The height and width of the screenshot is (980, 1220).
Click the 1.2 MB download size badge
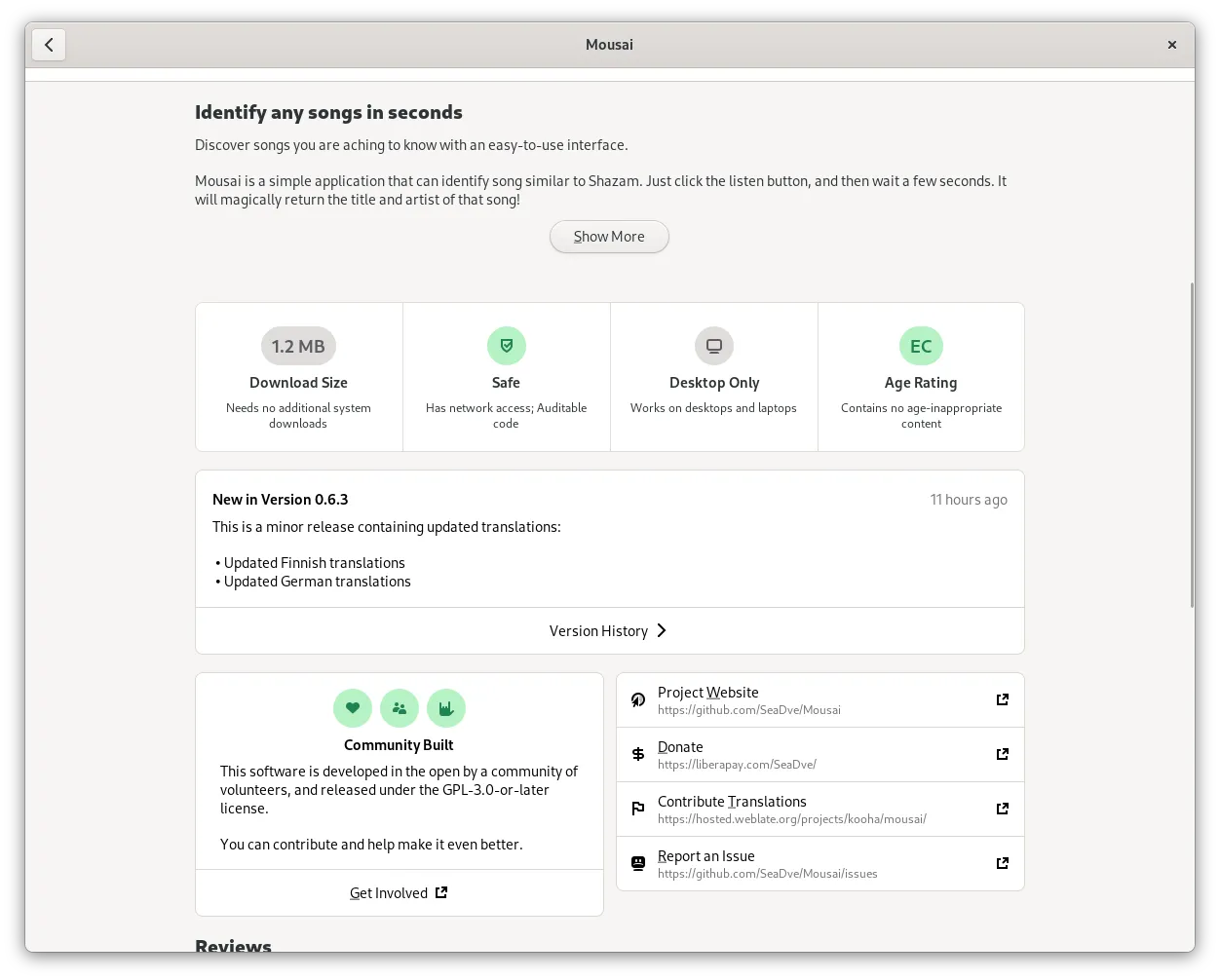pos(298,346)
